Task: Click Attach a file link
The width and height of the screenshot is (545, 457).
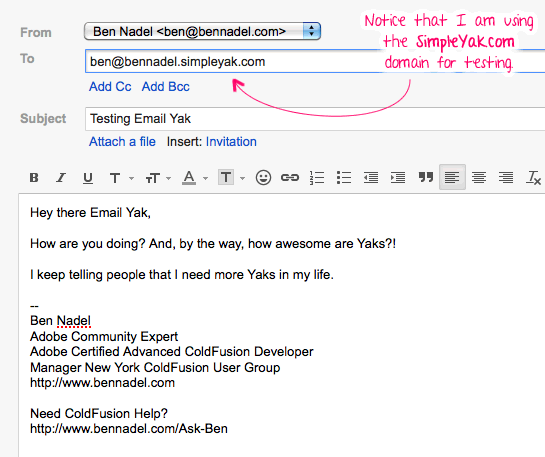Action: click(122, 142)
